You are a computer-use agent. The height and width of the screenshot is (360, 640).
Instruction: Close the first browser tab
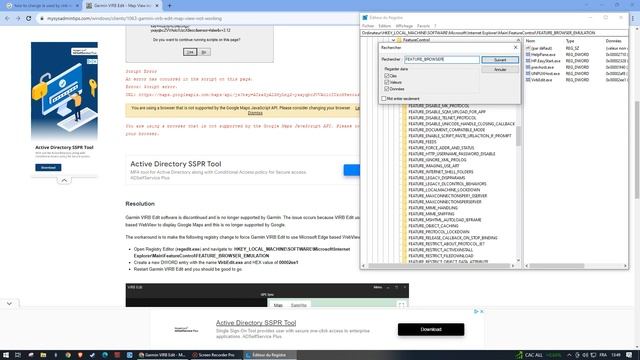(x=77, y=6)
